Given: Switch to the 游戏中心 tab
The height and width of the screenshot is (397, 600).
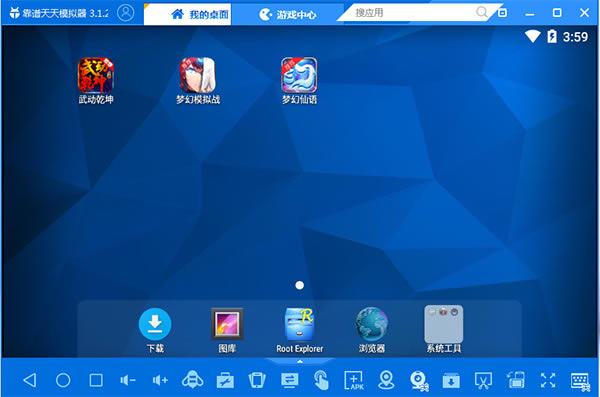Looking at the screenshot, I should point(287,15).
